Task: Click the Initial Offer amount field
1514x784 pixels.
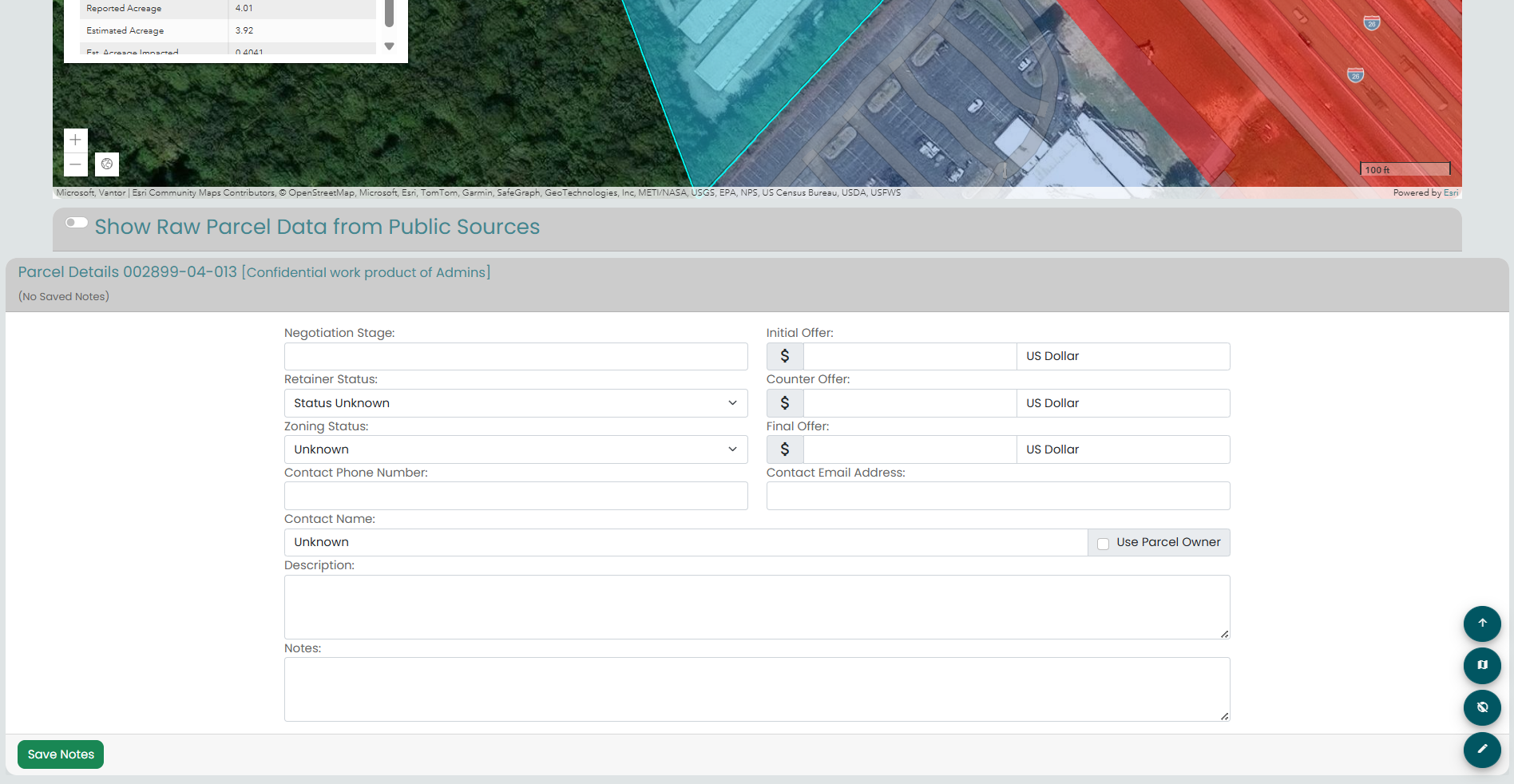Action: coord(910,356)
